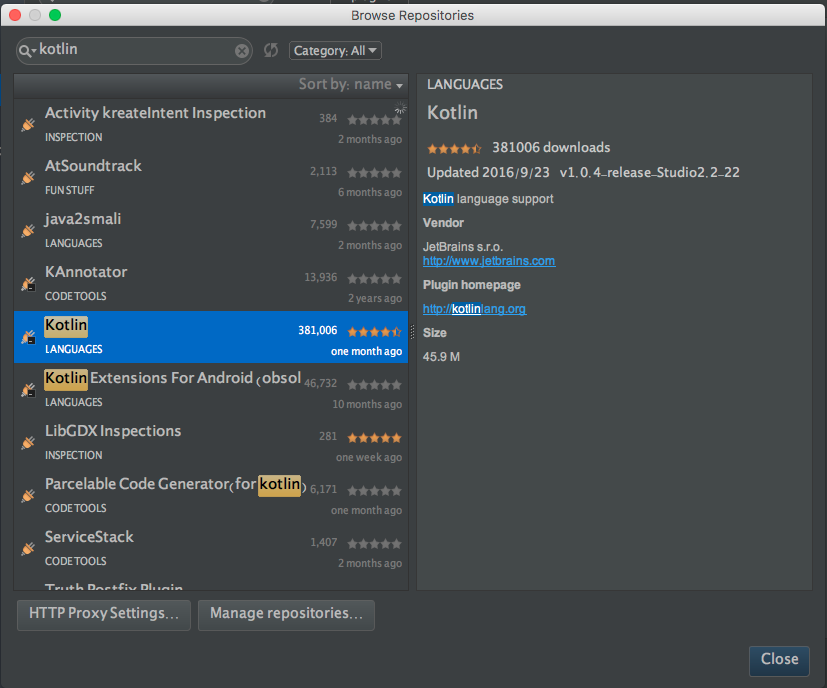This screenshot has height=688, width=827.
Task: Click the star rating of ServiceStack
Action: click(374, 543)
